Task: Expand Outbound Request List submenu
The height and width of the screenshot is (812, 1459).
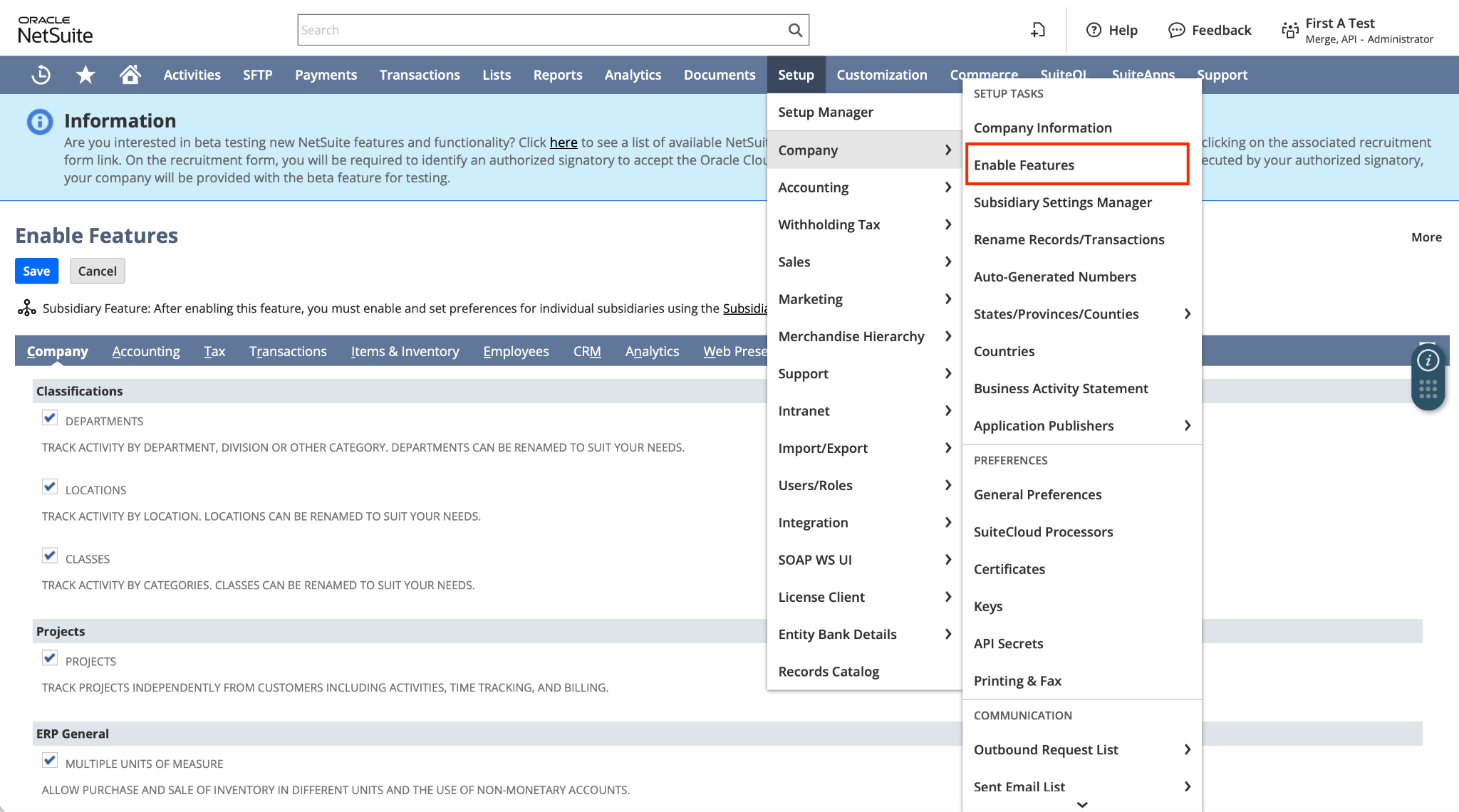Action: [1081, 749]
